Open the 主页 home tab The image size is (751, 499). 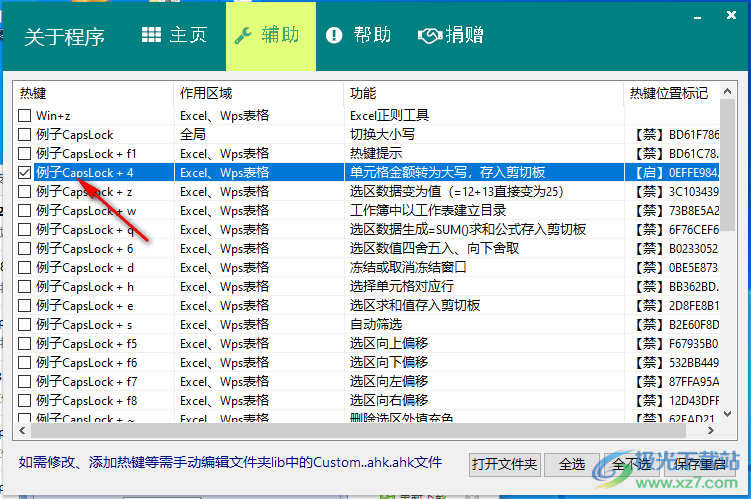point(175,35)
